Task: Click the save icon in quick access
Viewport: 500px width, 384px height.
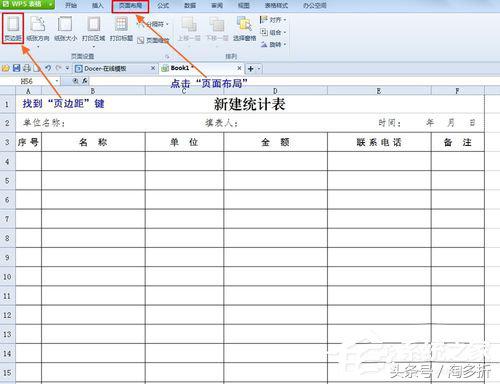Action: coord(16,68)
